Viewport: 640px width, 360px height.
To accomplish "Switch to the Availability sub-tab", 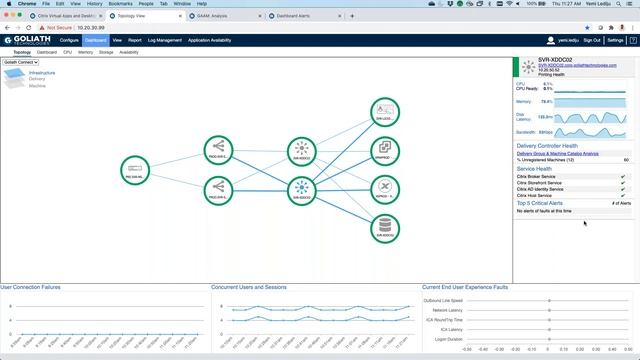I will 129,52.
